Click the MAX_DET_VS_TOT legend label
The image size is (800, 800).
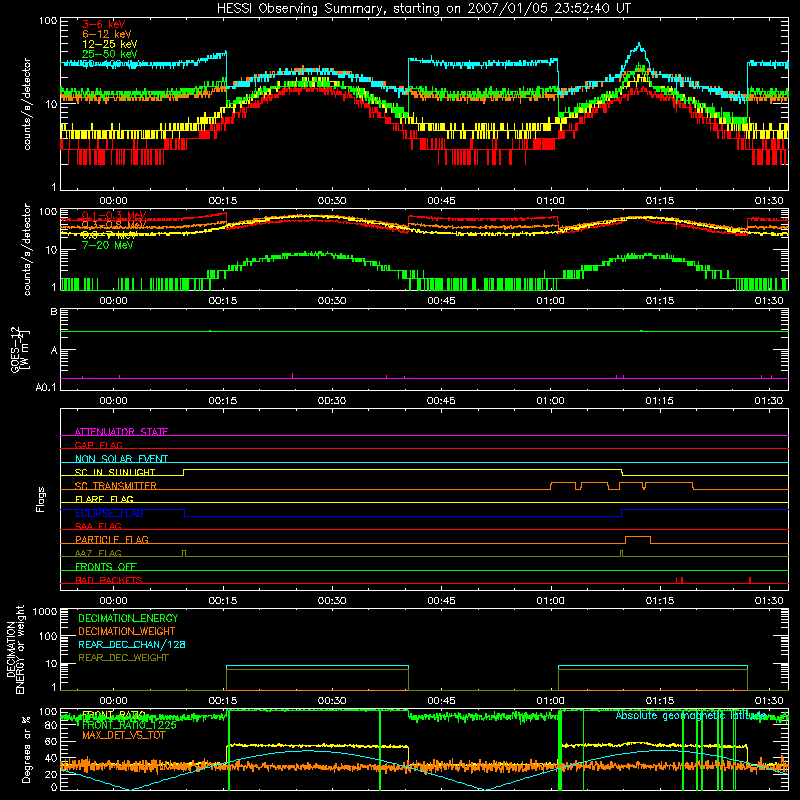pyautogui.click(x=123, y=735)
